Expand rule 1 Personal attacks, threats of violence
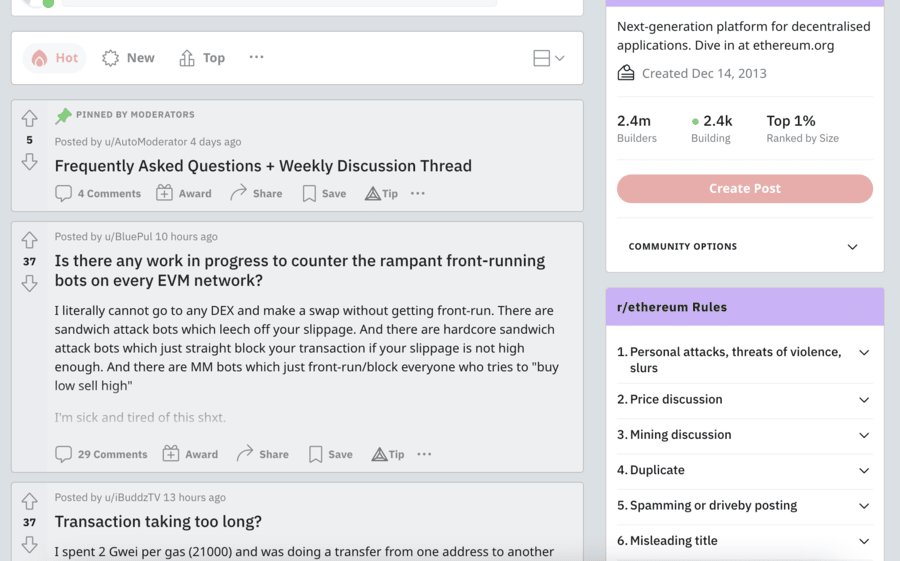Image resolution: width=900 pixels, height=561 pixels. click(744, 360)
